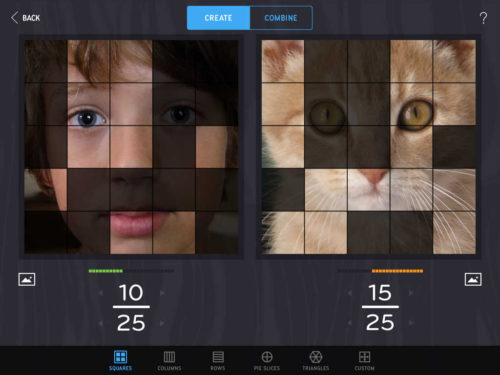Select the Triangles shape mode
Screen dimensions: 500x375
[x=316, y=360]
